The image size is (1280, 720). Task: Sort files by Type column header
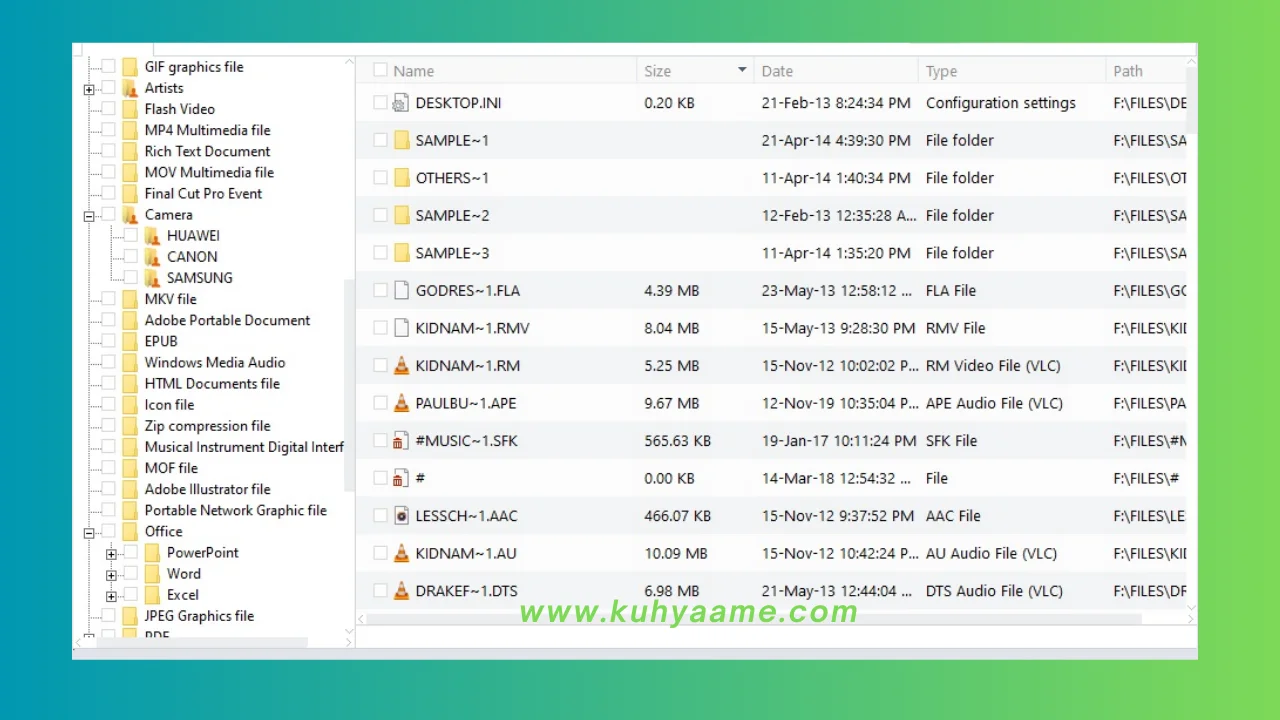click(x=941, y=71)
